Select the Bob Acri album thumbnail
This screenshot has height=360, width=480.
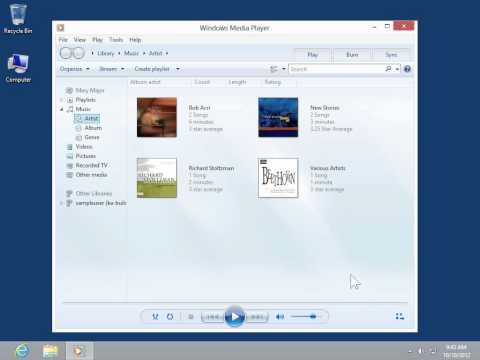click(x=157, y=117)
